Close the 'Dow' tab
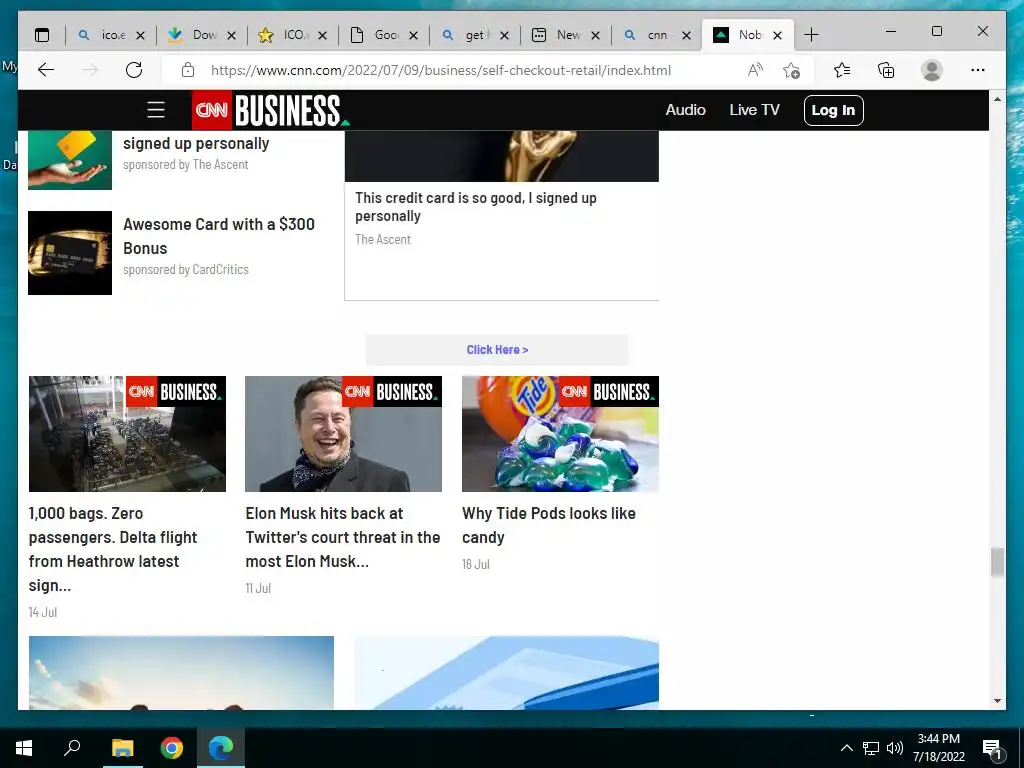1024x768 pixels. [x=231, y=35]
